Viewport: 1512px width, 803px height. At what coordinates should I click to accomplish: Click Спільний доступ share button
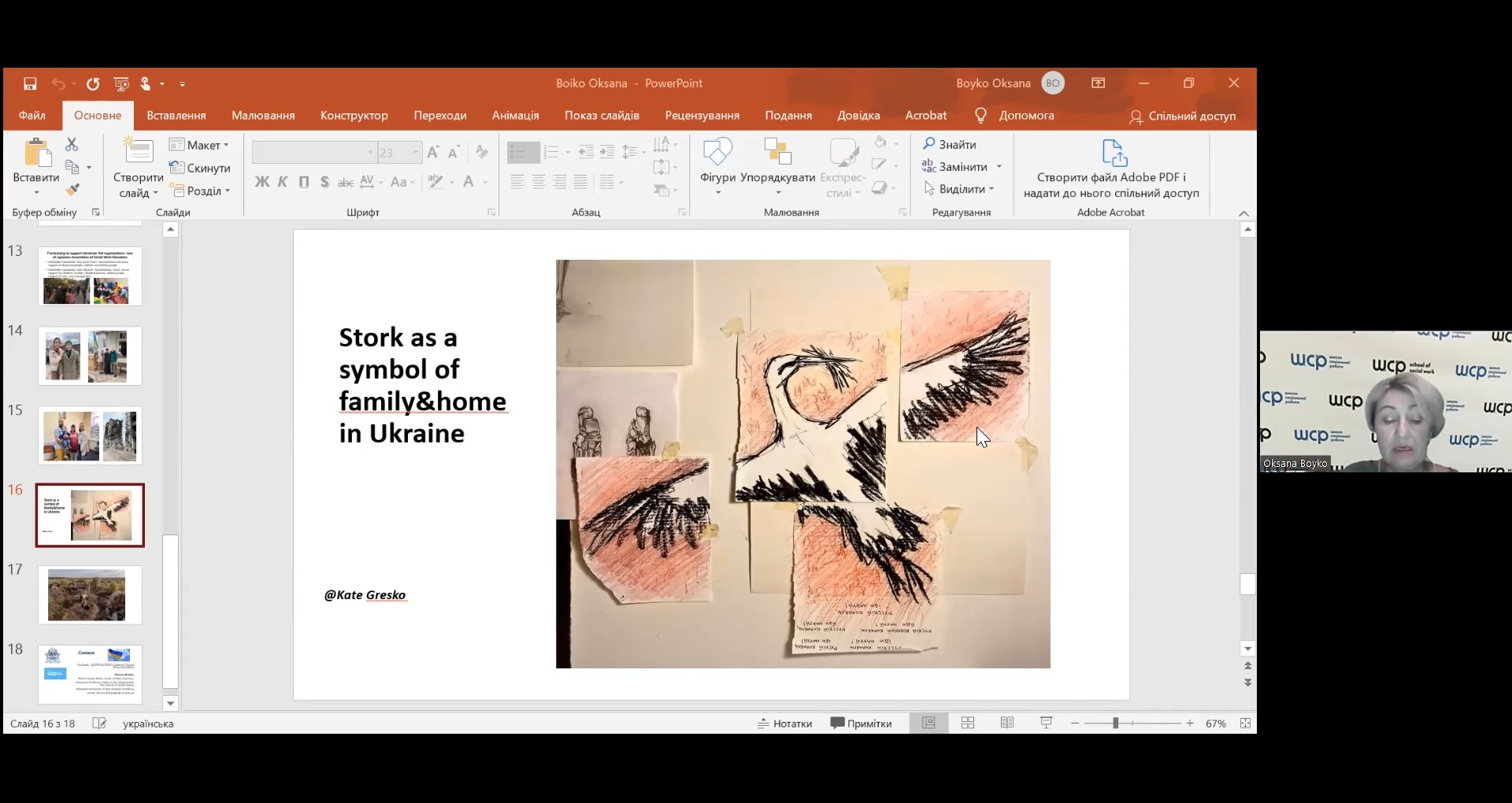point(1183,117)
